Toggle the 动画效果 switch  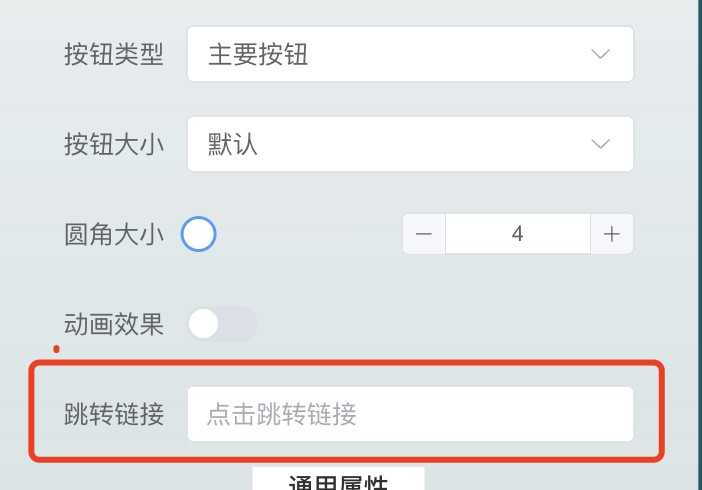pyautogui.click(x=222, y=324)
